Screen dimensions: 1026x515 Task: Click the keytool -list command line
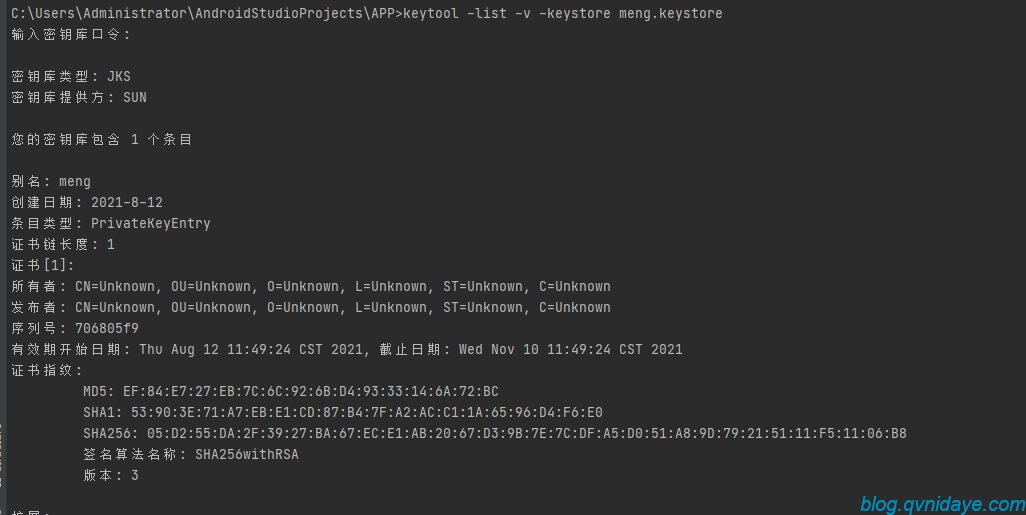367,14
